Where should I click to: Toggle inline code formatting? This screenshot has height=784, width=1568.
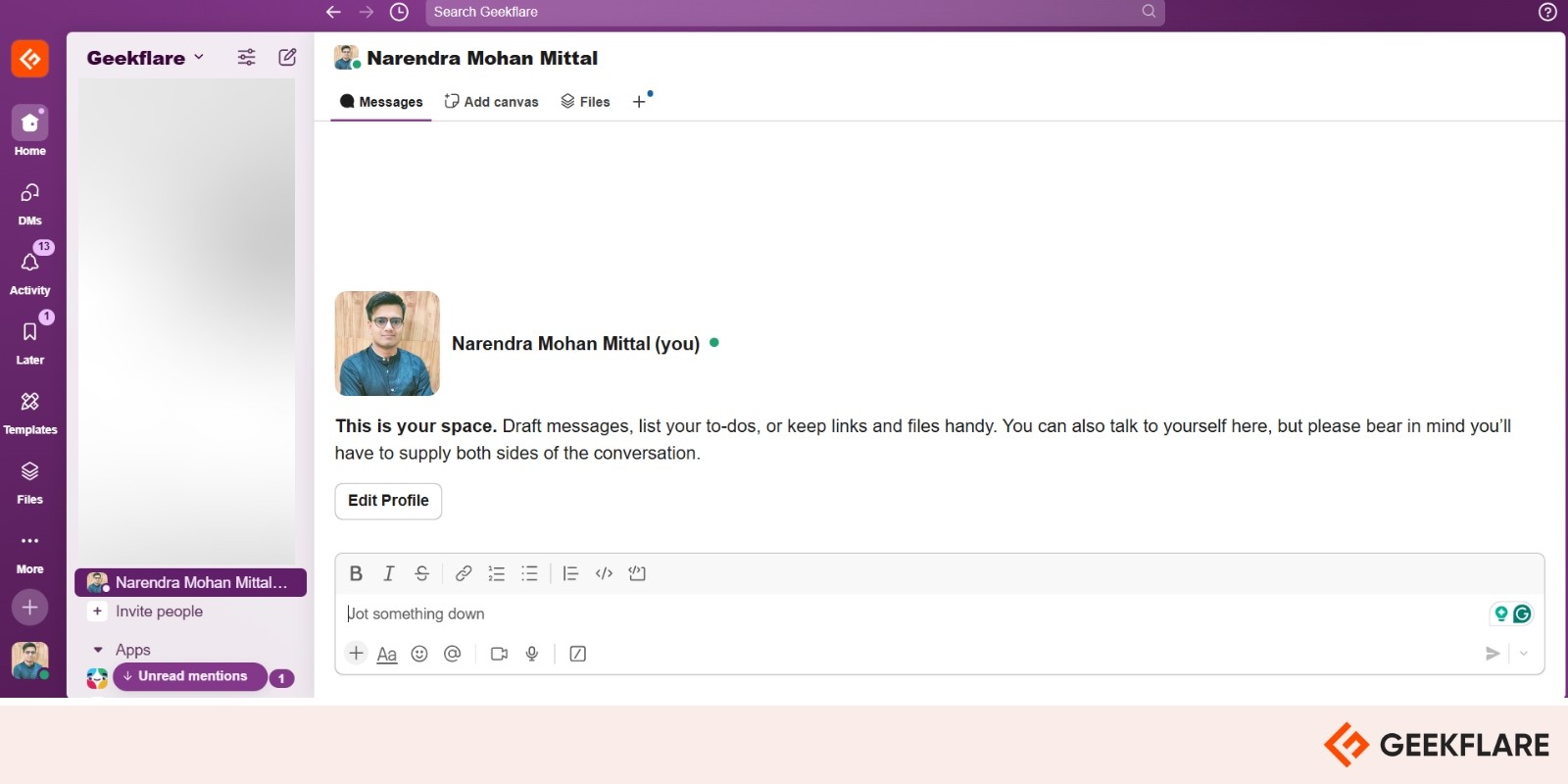tap(604, 573)
